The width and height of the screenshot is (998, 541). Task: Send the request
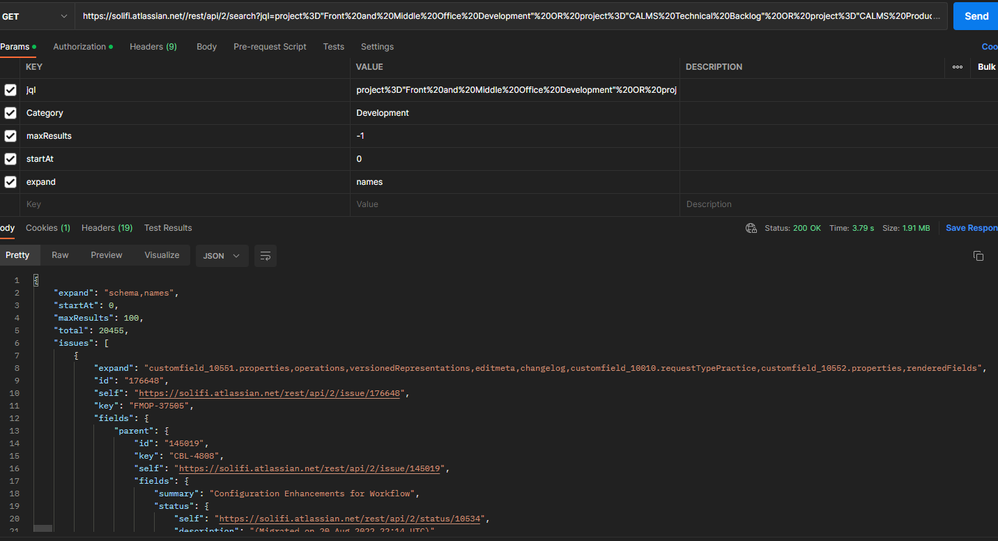coord(976,17)
